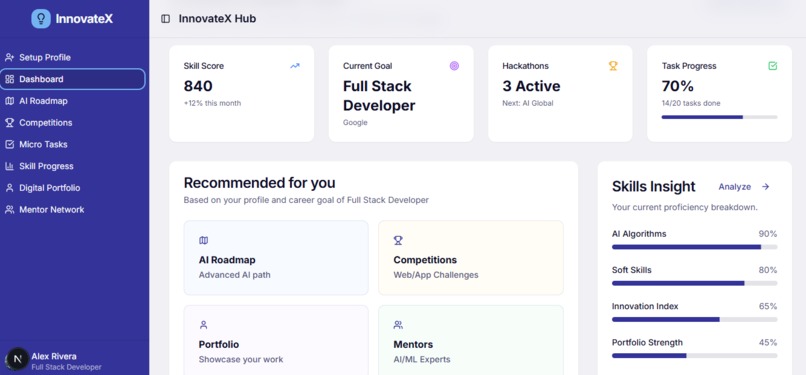Image resolution: width=806 pixels, height=375 pixels.
Task: Click the Full Stack Developer goal card
Action: click(x=401, y=93)
